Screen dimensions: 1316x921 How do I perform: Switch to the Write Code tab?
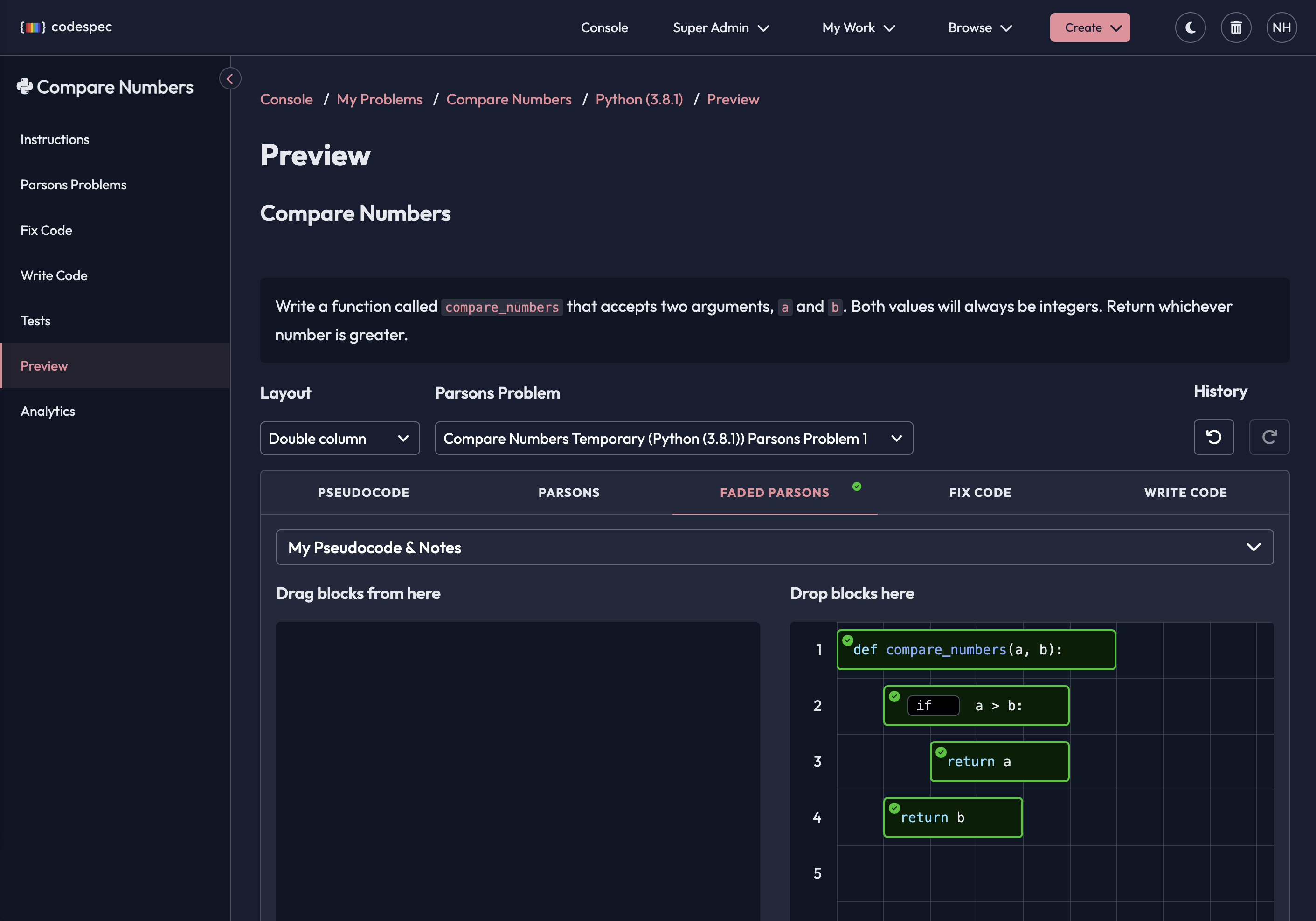tap(1185, 493)
